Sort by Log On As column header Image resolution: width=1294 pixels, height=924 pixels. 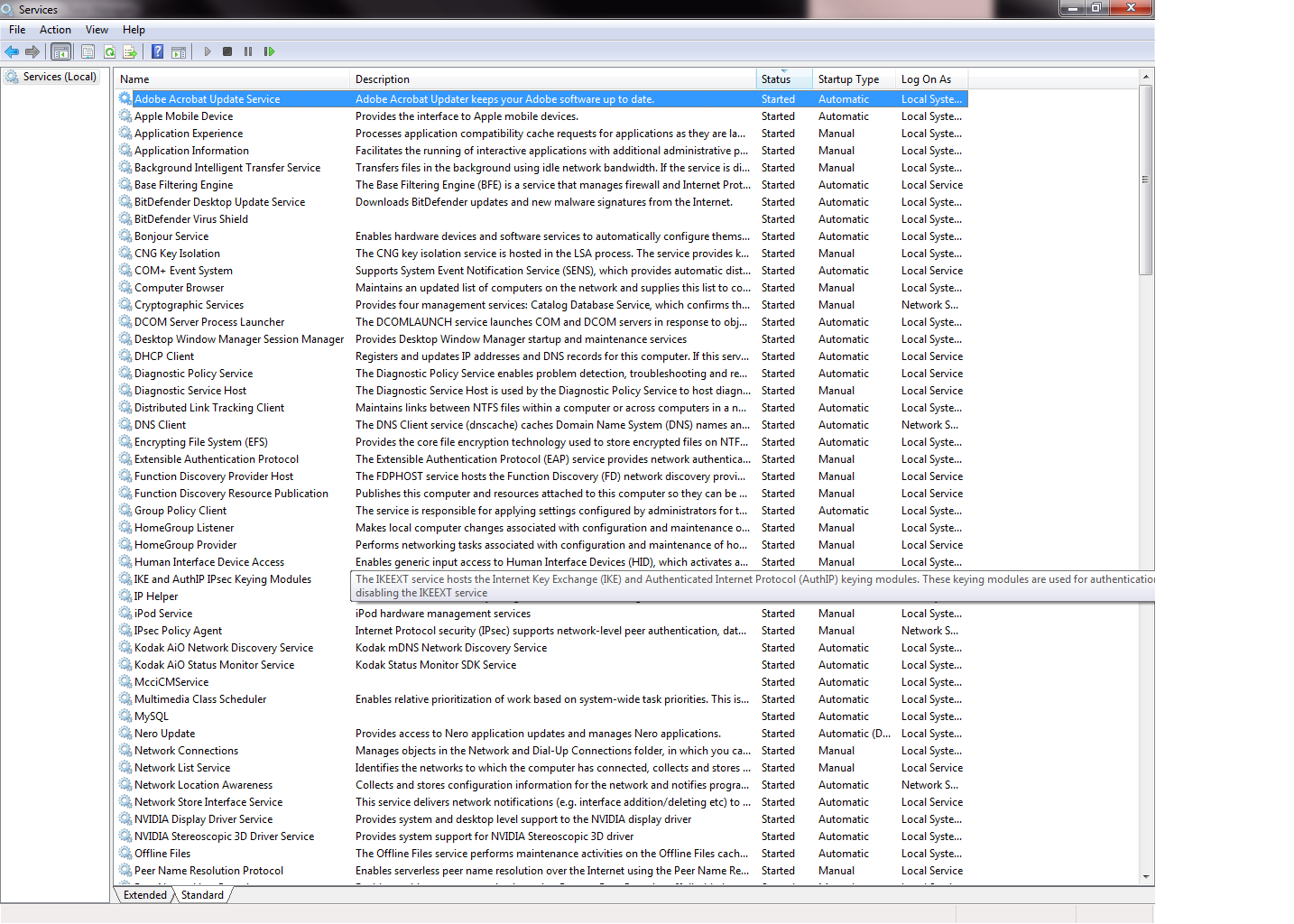[931, 79]
